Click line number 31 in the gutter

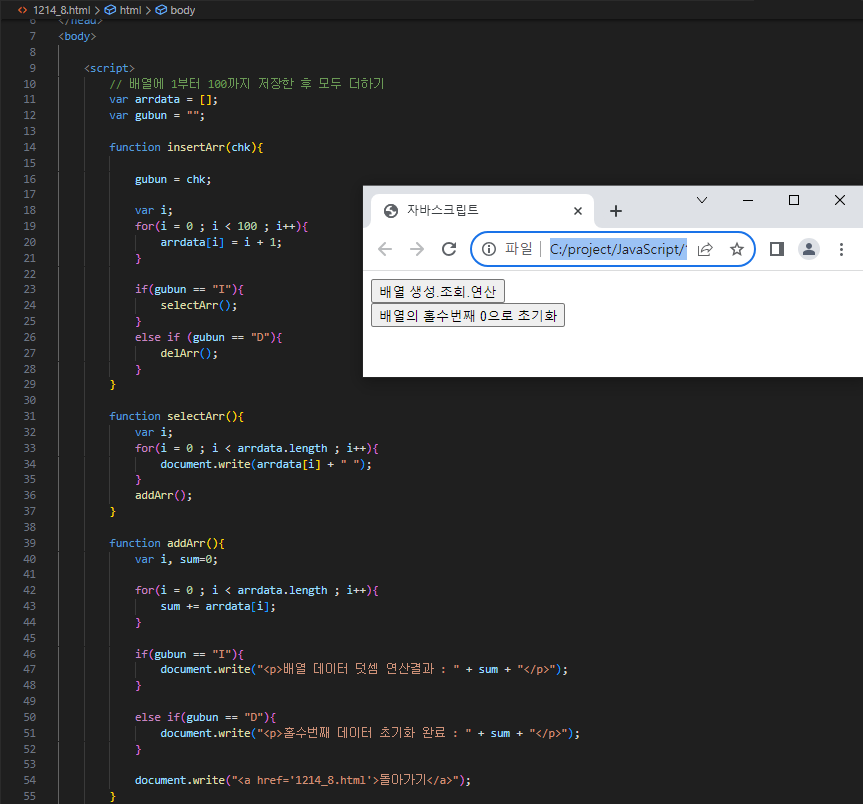30,416
